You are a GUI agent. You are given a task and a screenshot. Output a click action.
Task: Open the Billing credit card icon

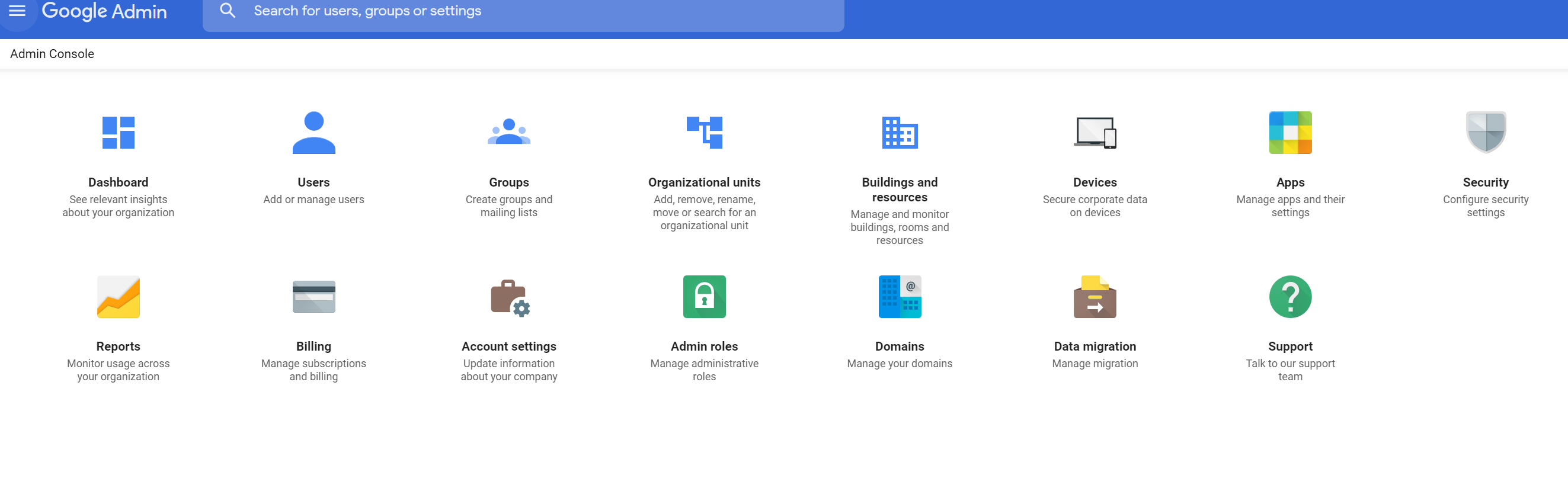coord(313,297)
